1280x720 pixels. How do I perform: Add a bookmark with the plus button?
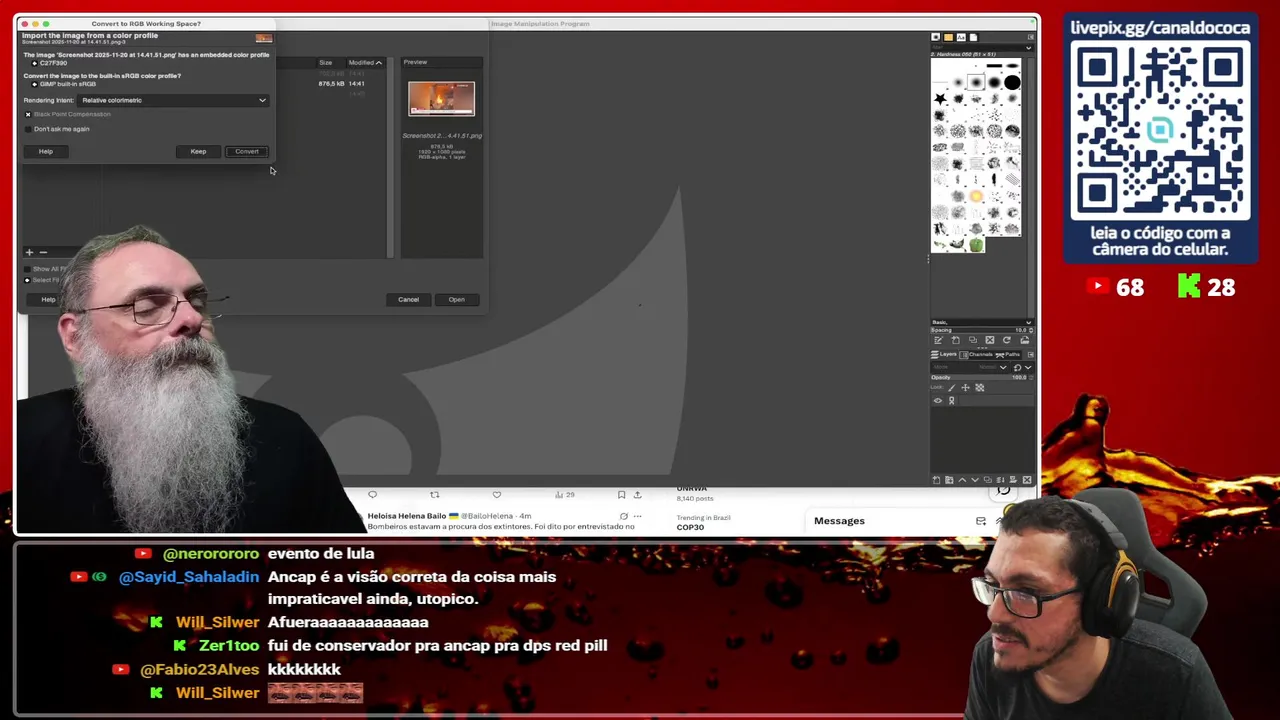coord(29,252)
